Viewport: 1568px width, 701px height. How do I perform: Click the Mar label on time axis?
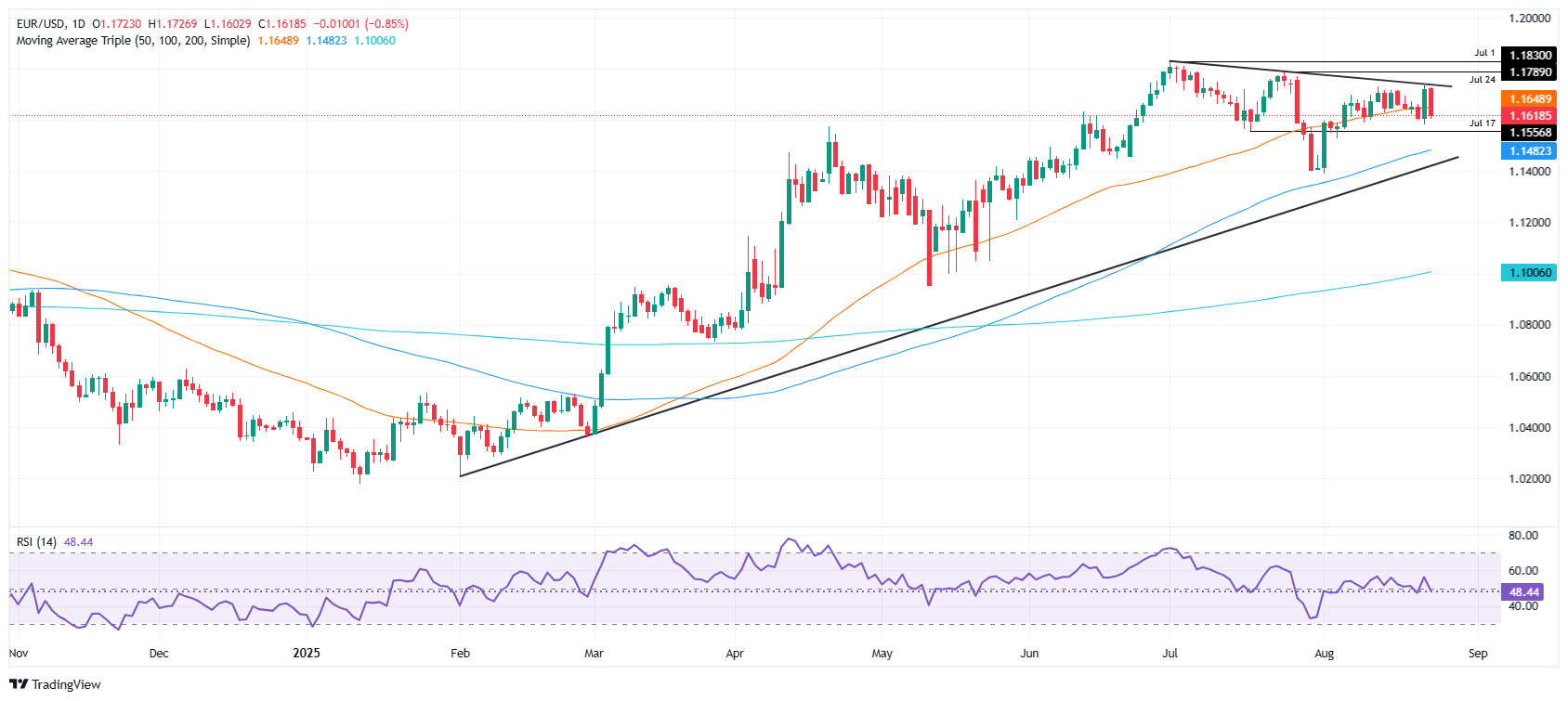point(594,653)
